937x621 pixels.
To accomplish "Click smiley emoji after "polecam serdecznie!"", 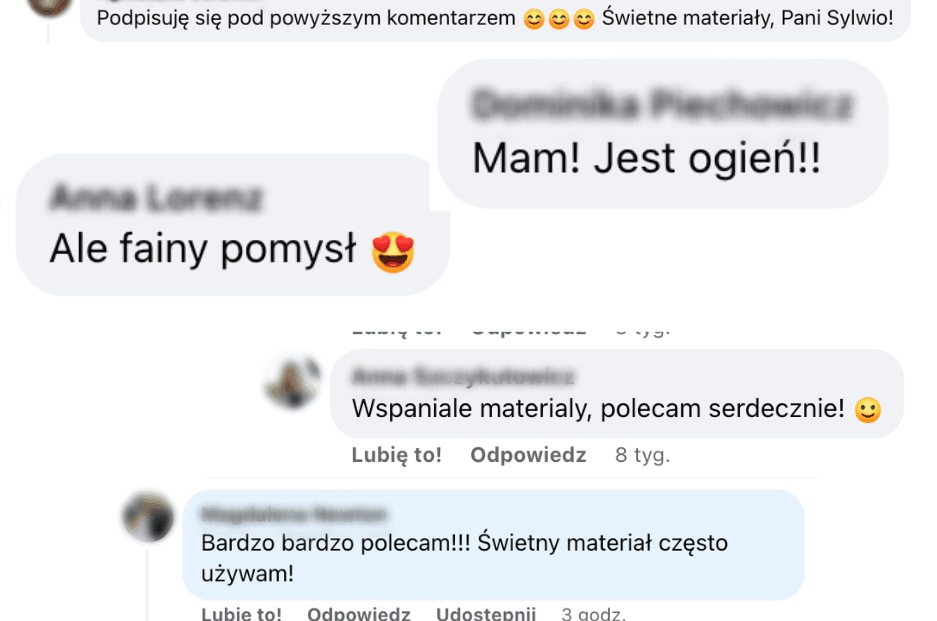I will coord(868,410).
